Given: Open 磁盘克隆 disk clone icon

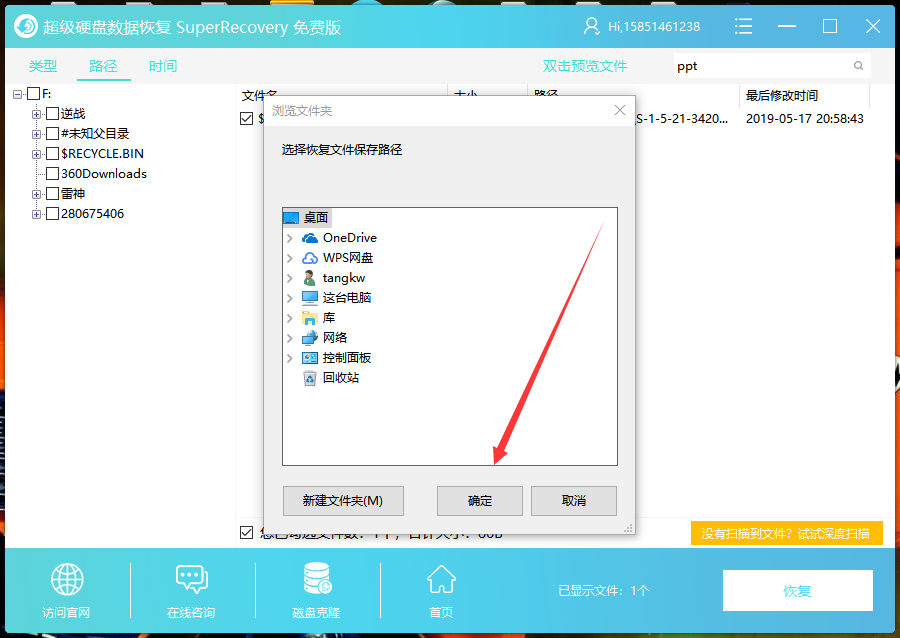Looking at the screenshot, I should click(317, 578).
